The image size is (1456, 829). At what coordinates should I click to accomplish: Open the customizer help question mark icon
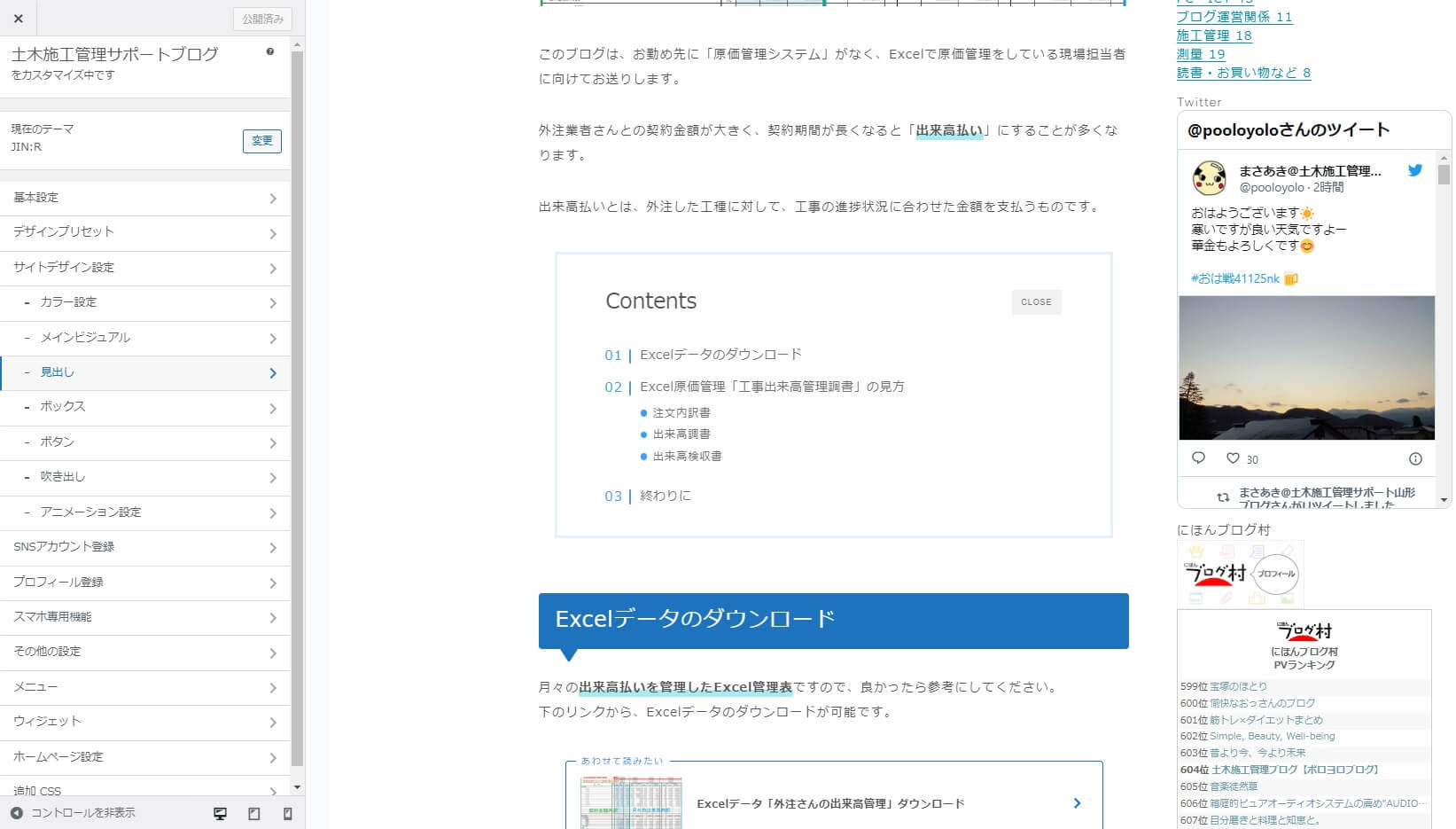pos(269,53)
